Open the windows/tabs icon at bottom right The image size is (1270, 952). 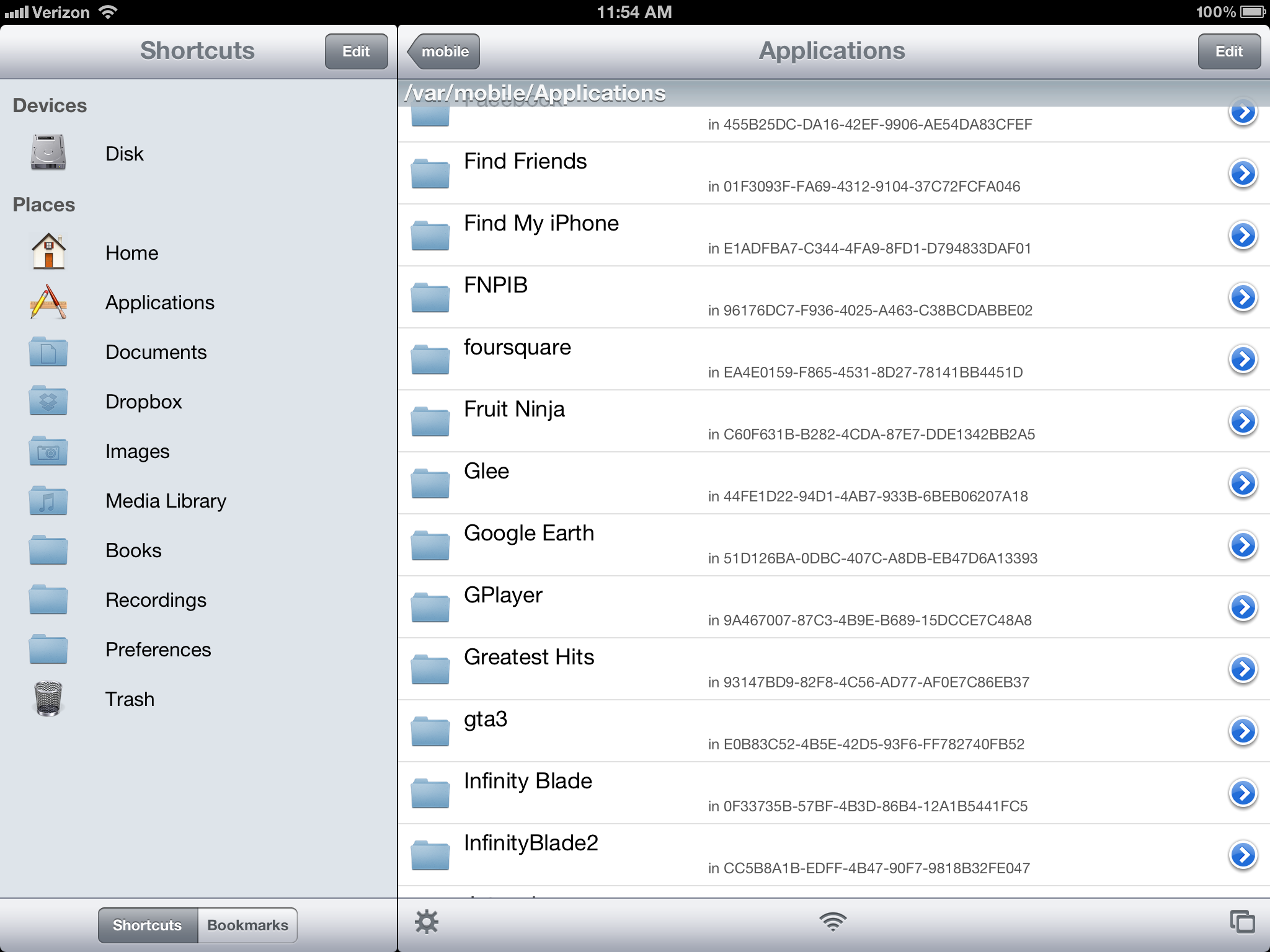point(1242,922)
